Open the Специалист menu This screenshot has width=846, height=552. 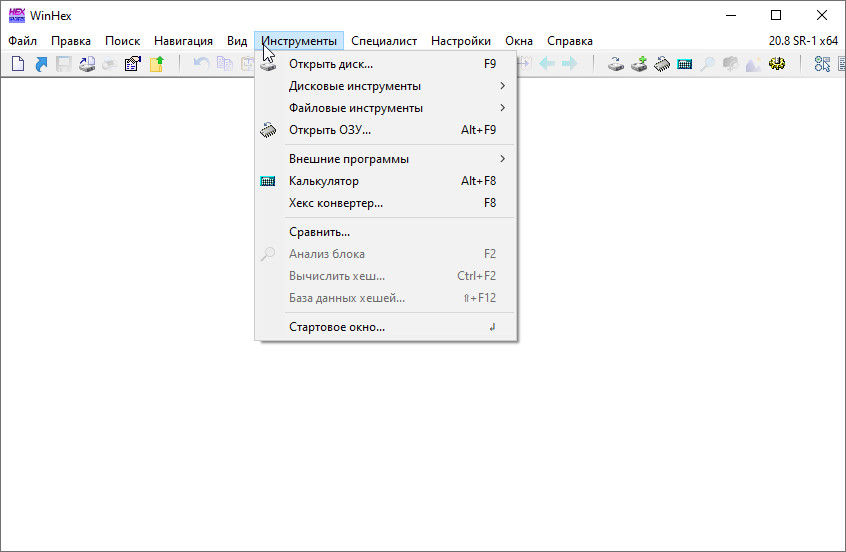[384, 41]
